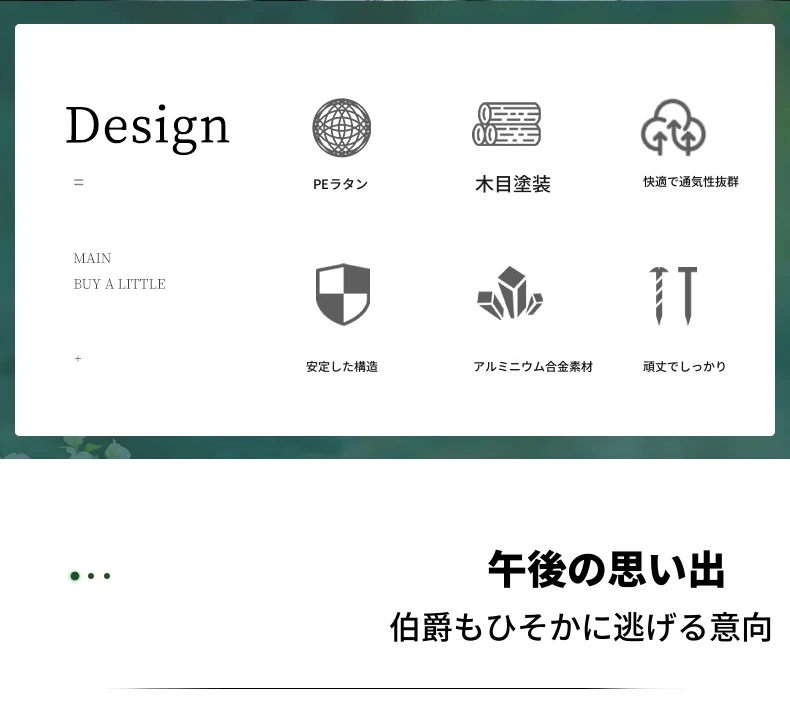Screen dimensions: 790x711
Task: Click the small equals sign under Design
Action: click(x=79, y=182)
